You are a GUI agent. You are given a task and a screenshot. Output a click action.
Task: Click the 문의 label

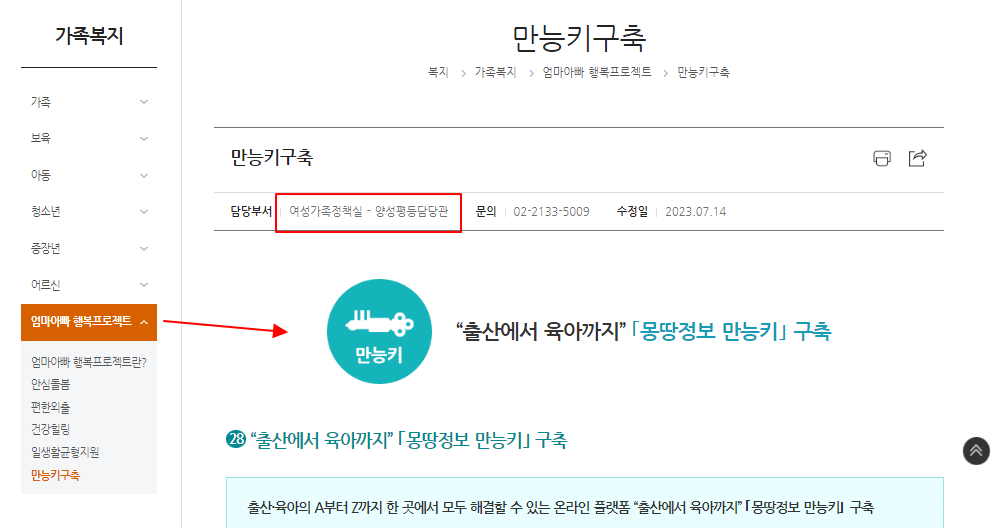(486, 211)
